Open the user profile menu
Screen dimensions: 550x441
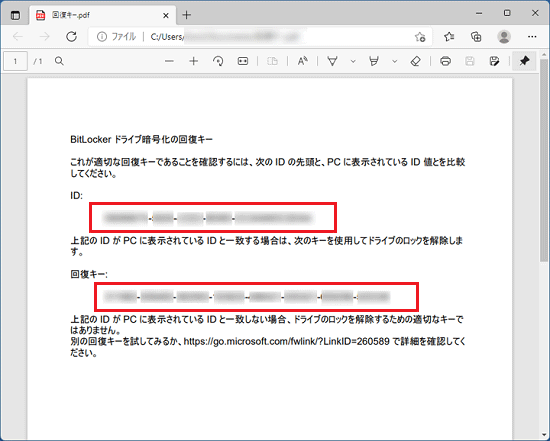[x=504, y=36]
